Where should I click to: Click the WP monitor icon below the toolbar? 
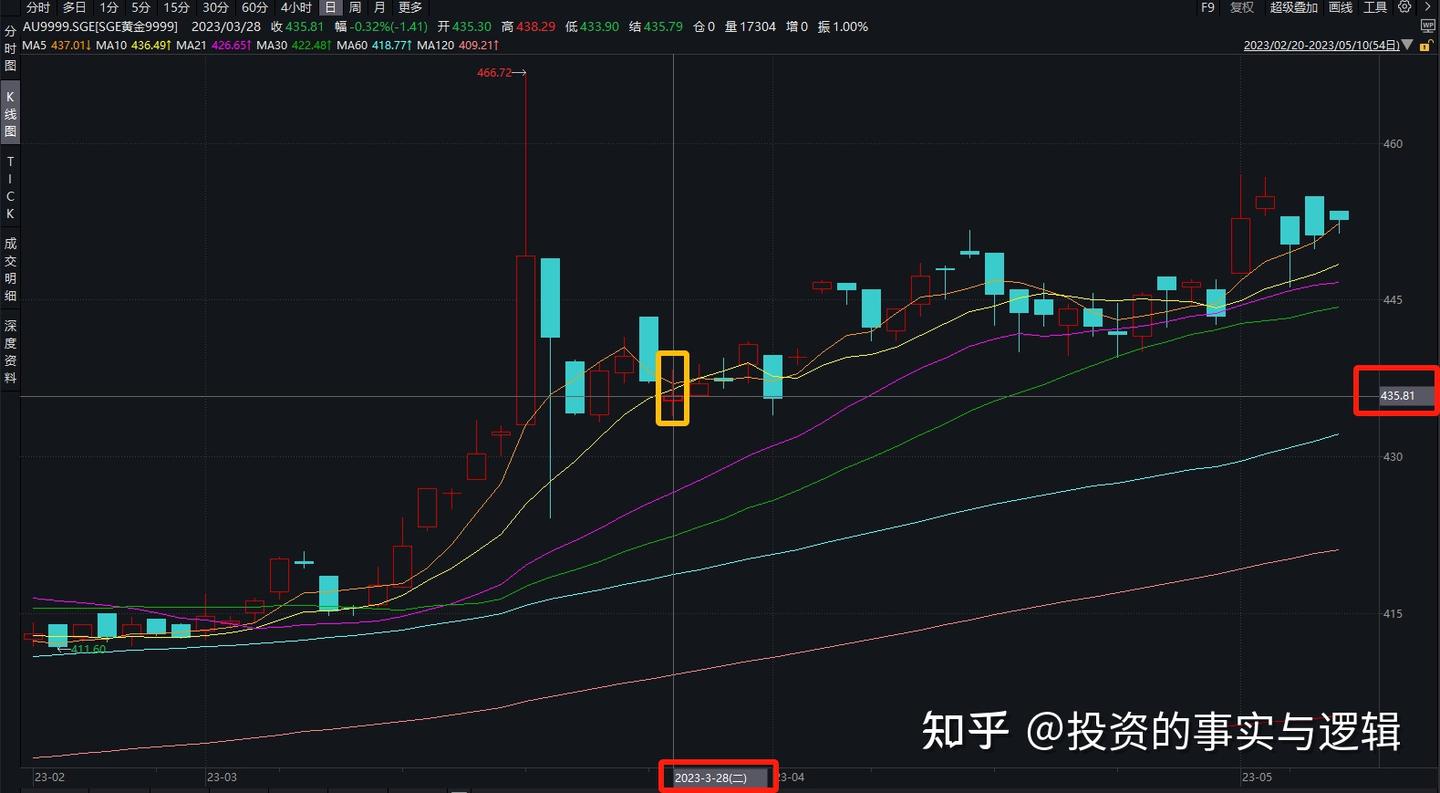1428,27
